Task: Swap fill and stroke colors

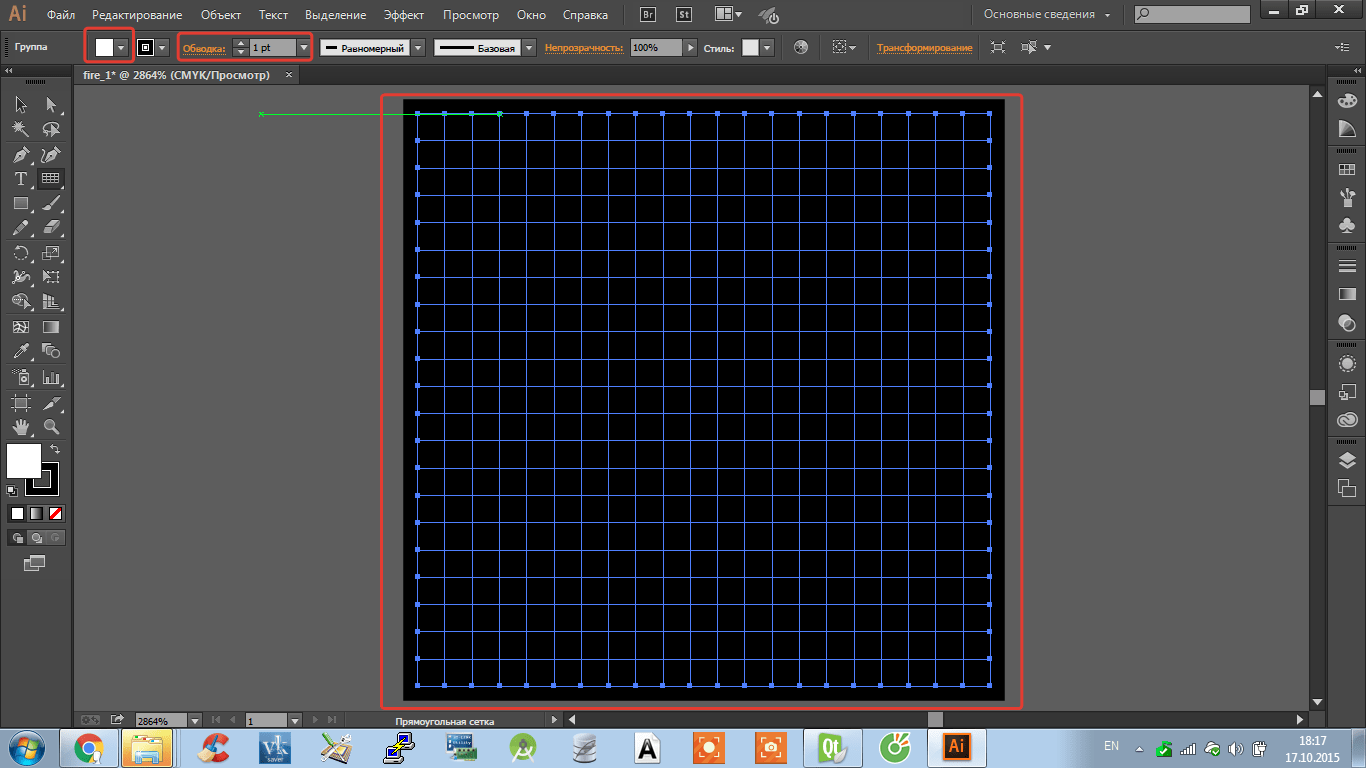Action: (55, 450)
